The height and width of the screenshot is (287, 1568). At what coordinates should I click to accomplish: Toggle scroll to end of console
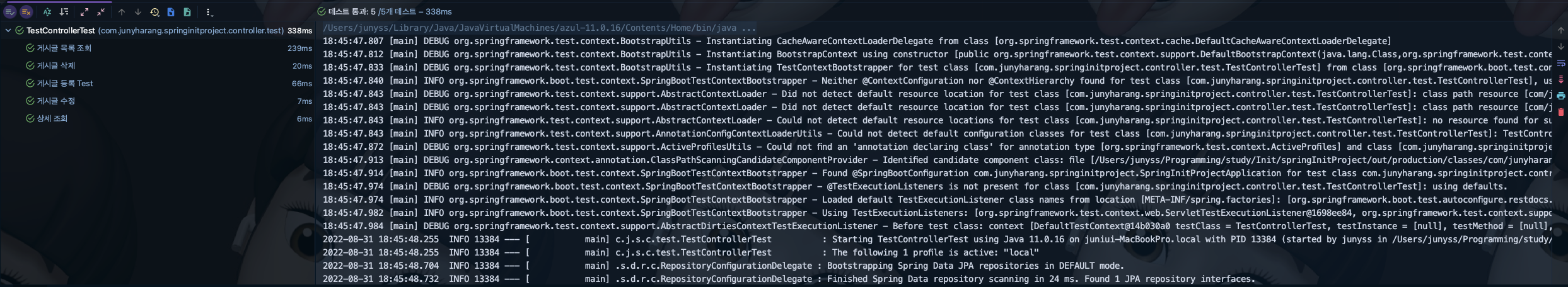(1561, 79)
